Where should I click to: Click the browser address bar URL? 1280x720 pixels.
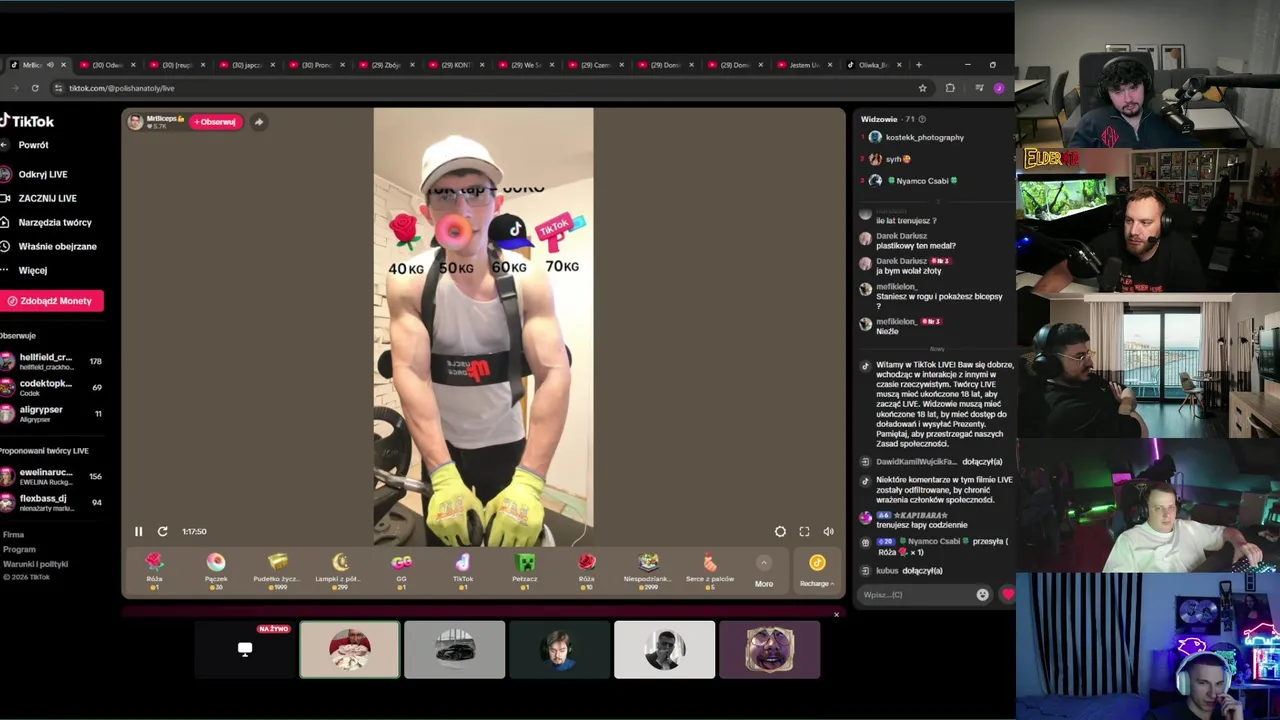(x=480, y=88)
